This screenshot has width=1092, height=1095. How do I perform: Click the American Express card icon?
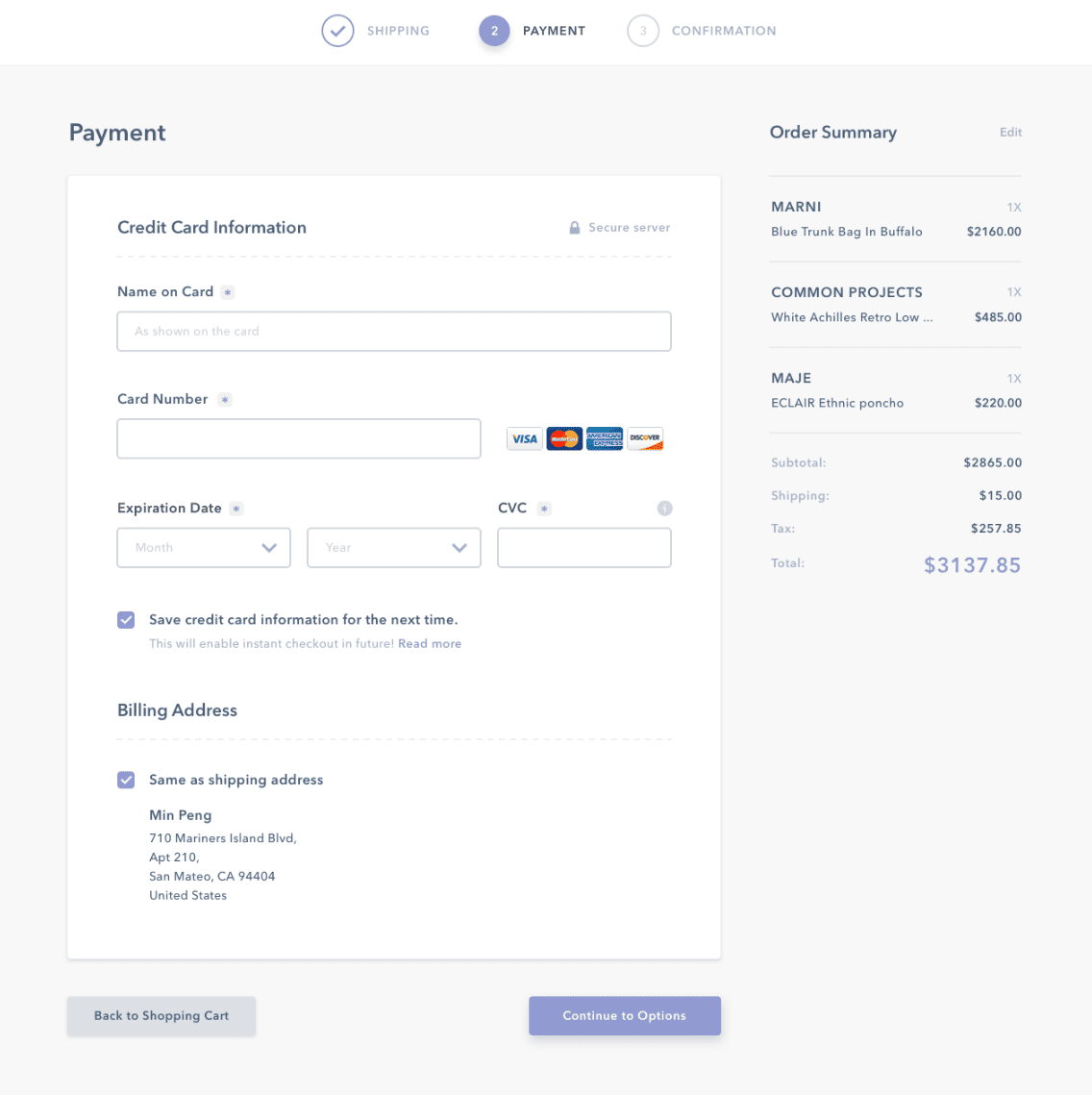point(605,439)
